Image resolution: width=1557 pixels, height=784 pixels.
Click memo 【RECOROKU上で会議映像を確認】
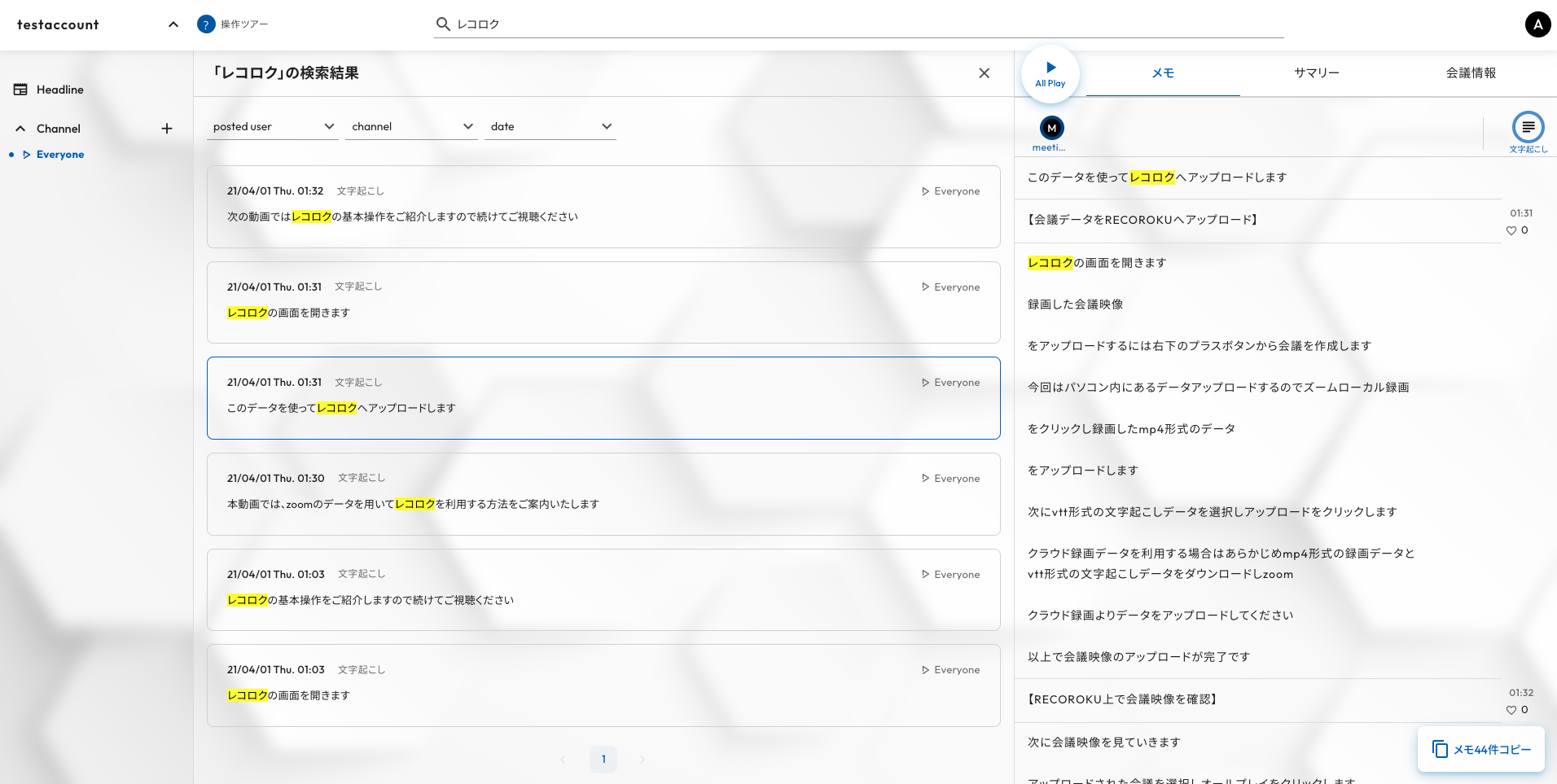1122,699
